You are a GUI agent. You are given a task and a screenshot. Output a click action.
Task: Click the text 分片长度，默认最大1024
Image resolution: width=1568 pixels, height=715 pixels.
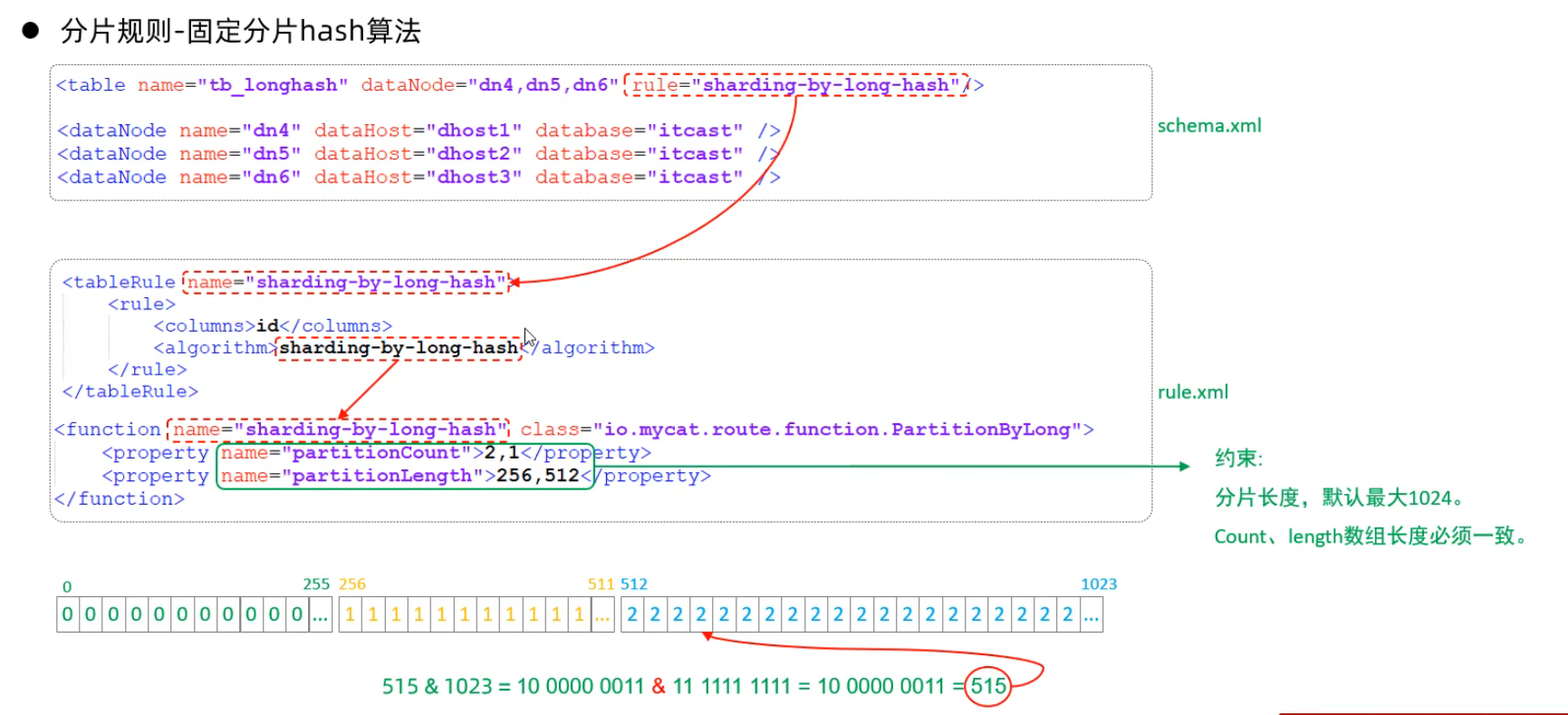[1338, 498]
